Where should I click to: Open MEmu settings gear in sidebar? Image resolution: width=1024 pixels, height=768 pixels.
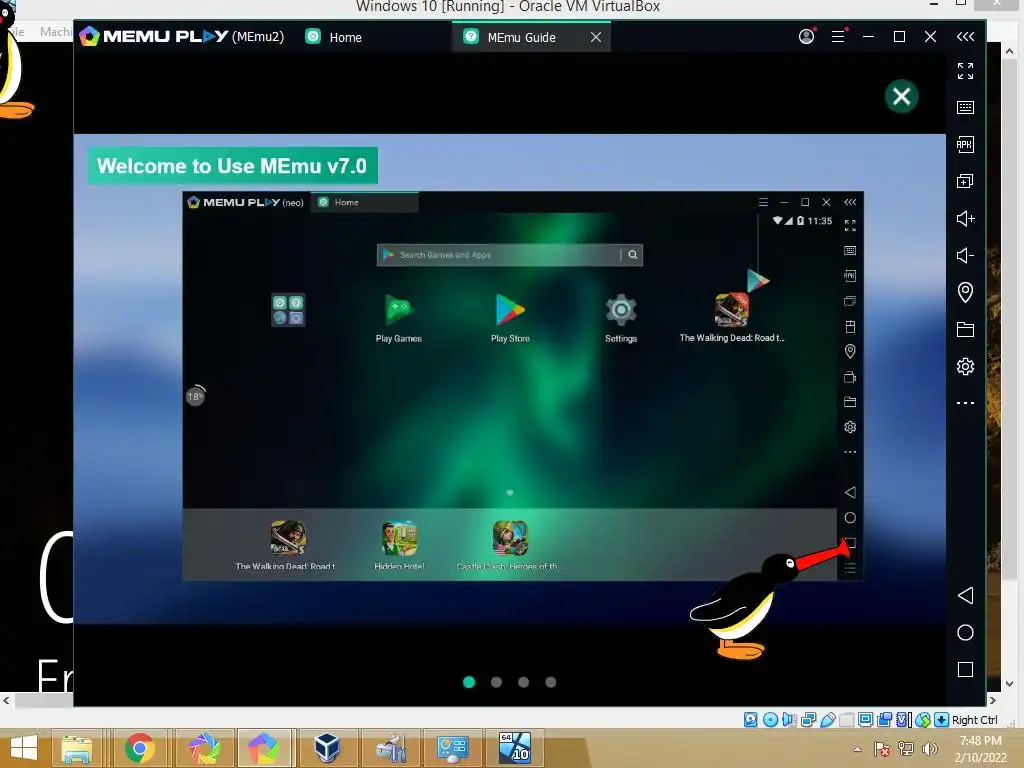965,366
